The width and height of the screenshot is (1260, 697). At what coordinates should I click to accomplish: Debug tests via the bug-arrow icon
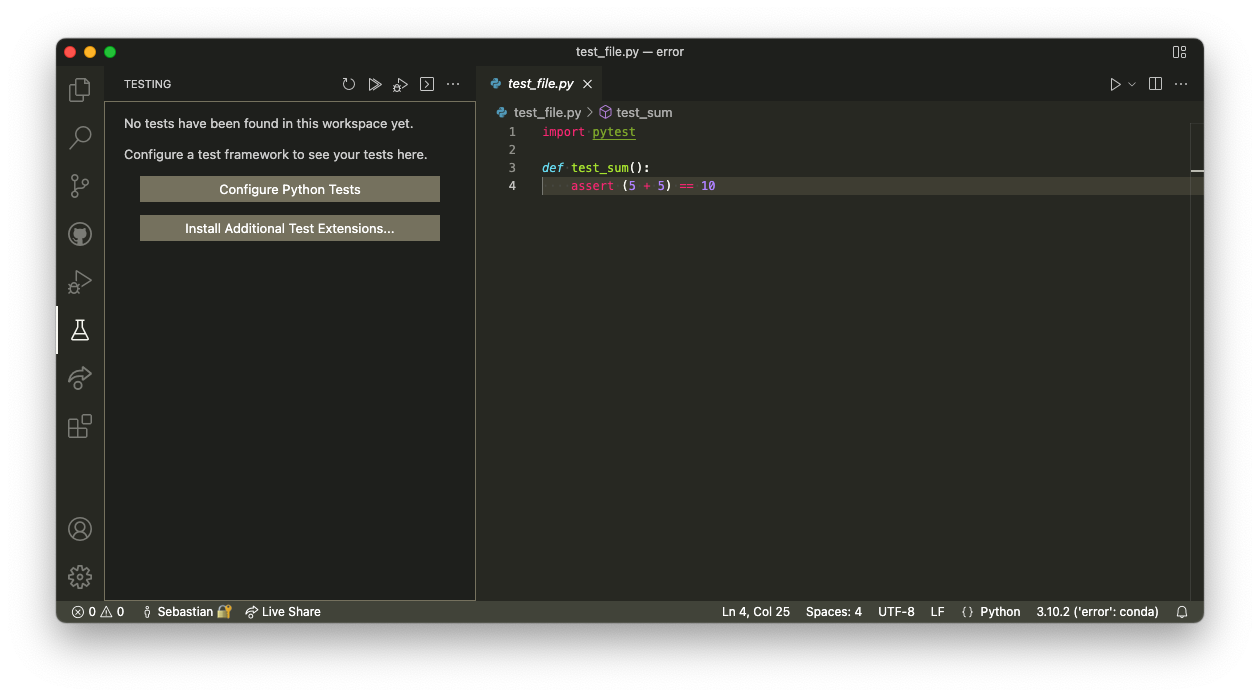400,84
